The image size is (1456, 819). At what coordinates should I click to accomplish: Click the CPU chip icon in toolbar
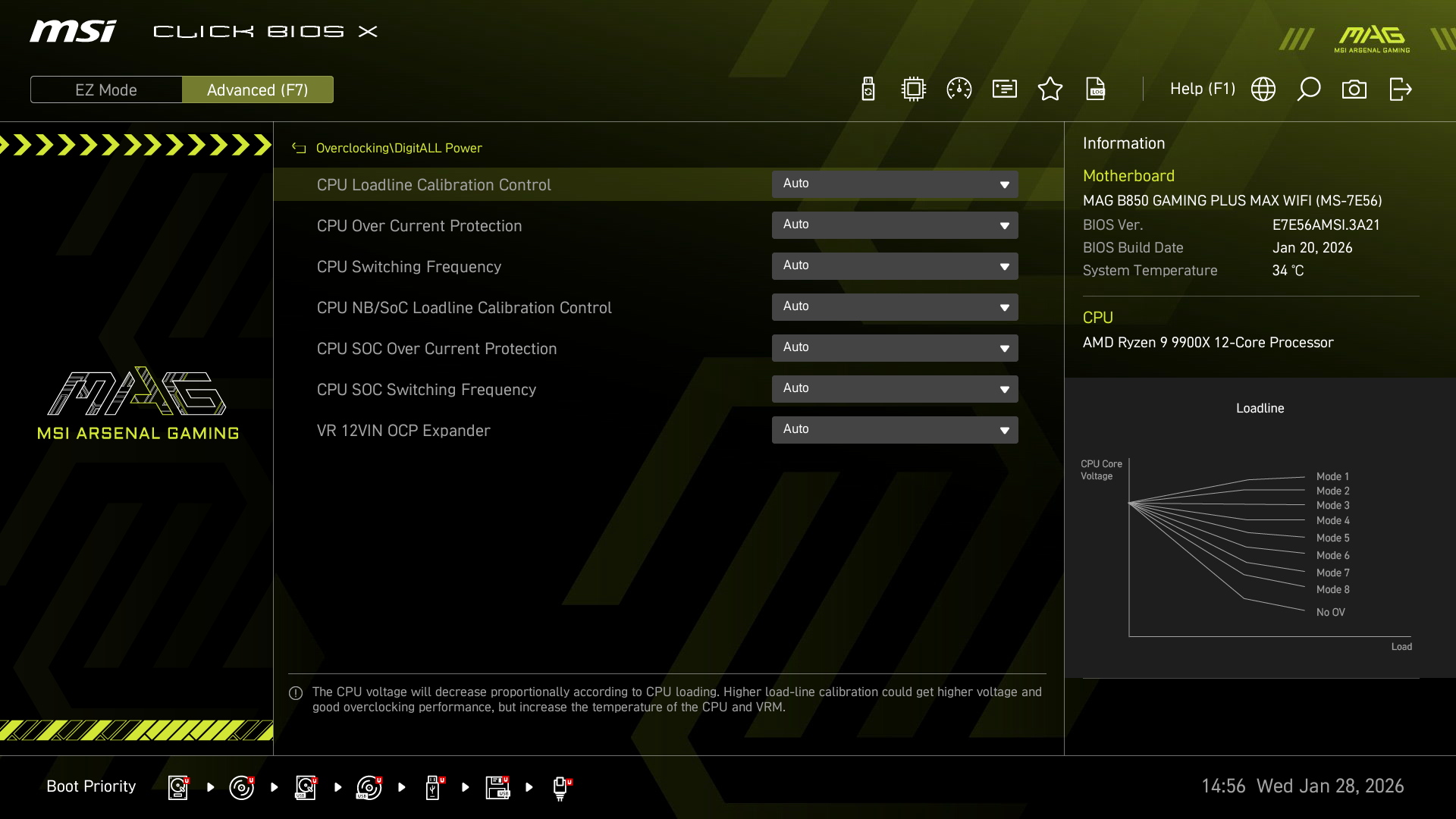tap(914, 89)
